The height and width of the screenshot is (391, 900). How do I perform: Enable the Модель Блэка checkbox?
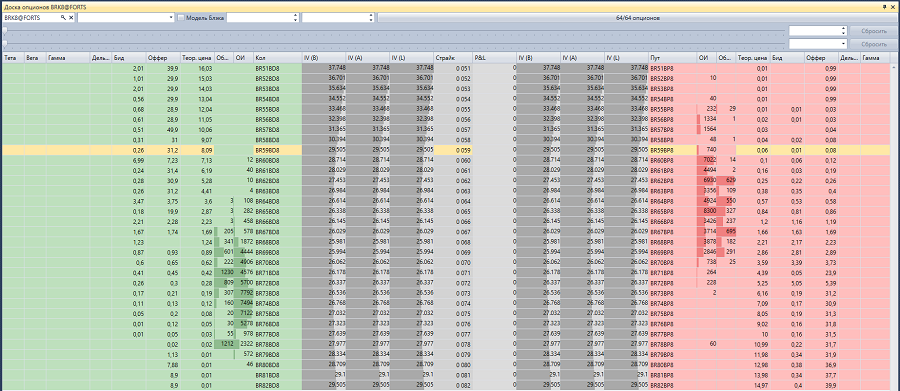pos(181,18)
